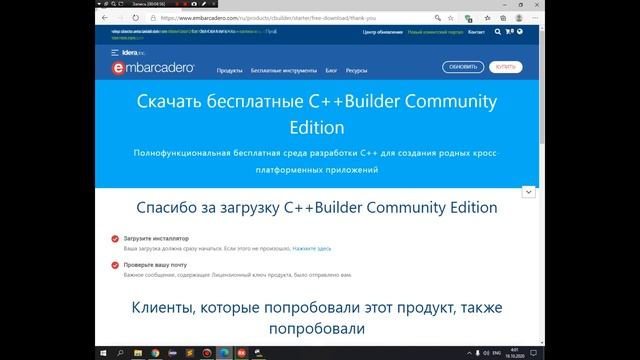The image size is (640, 360).
Task: Click the microphone icon in system tray
Action: click(478, 353)
